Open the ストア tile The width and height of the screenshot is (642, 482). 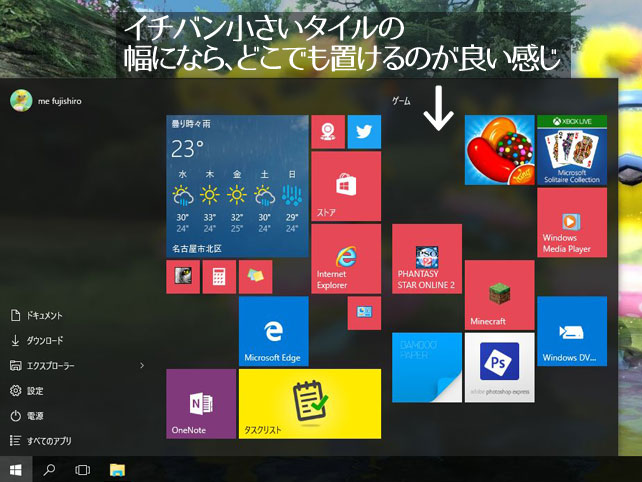[346, 186]
